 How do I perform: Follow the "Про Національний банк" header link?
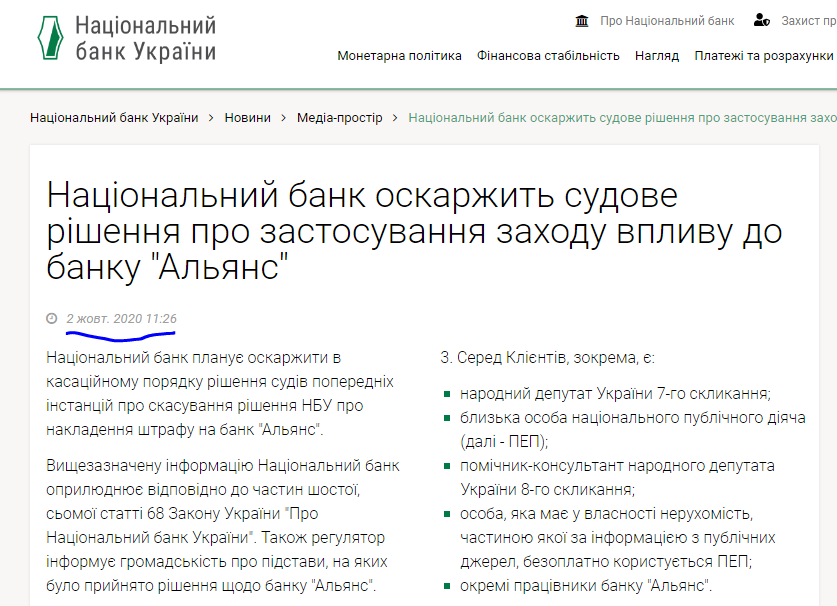coord(667,21)
